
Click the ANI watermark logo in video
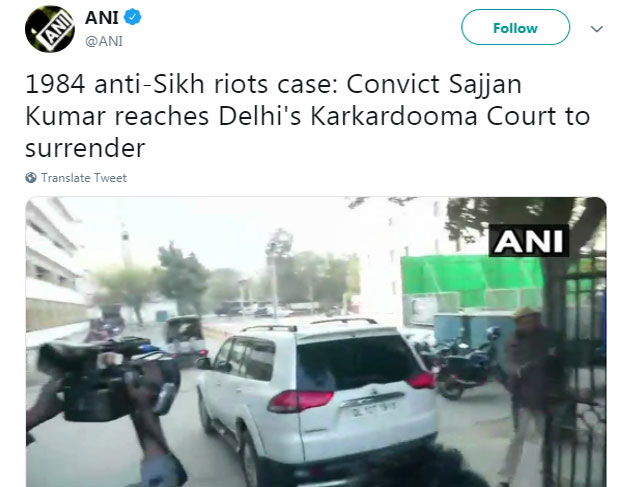tap(529, 241)
